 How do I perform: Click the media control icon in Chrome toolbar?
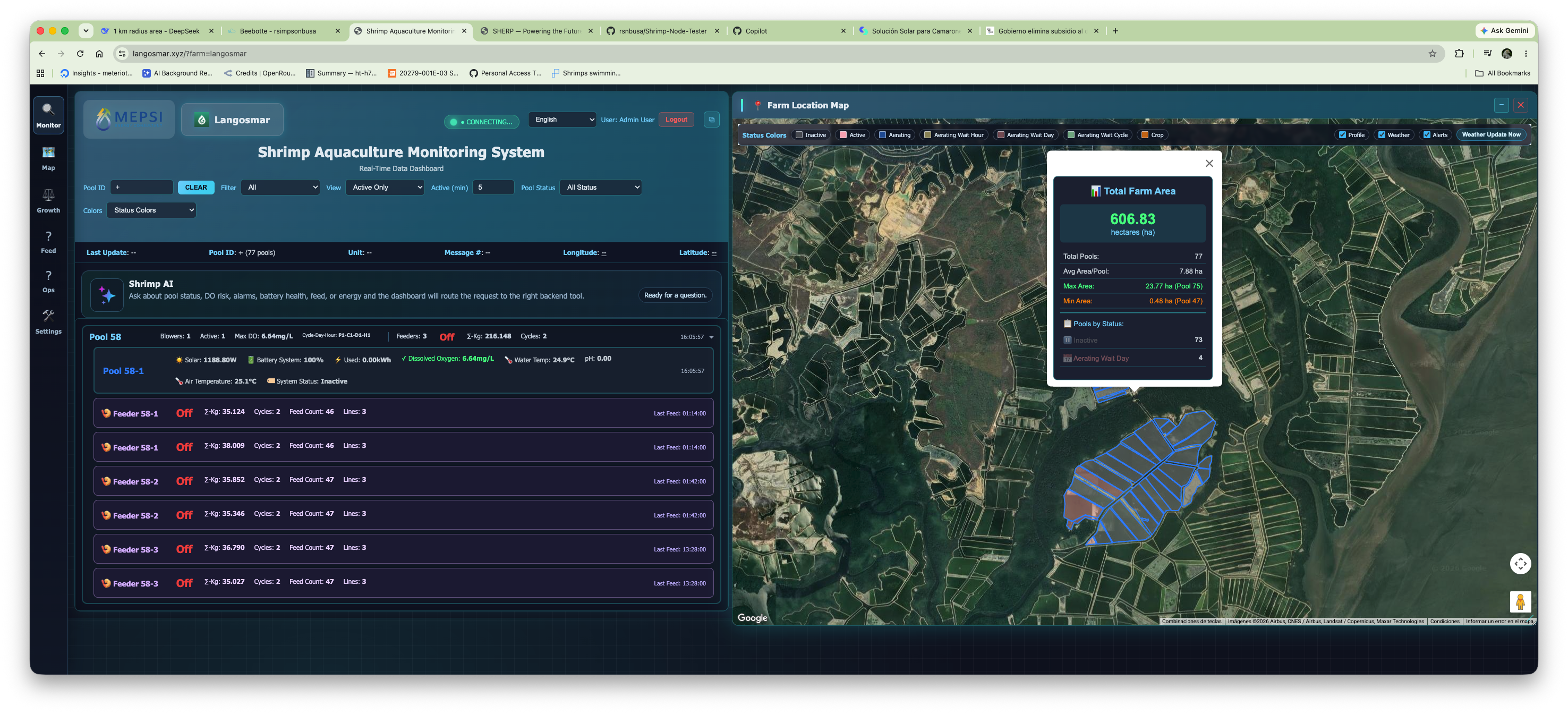[1488, 54]
